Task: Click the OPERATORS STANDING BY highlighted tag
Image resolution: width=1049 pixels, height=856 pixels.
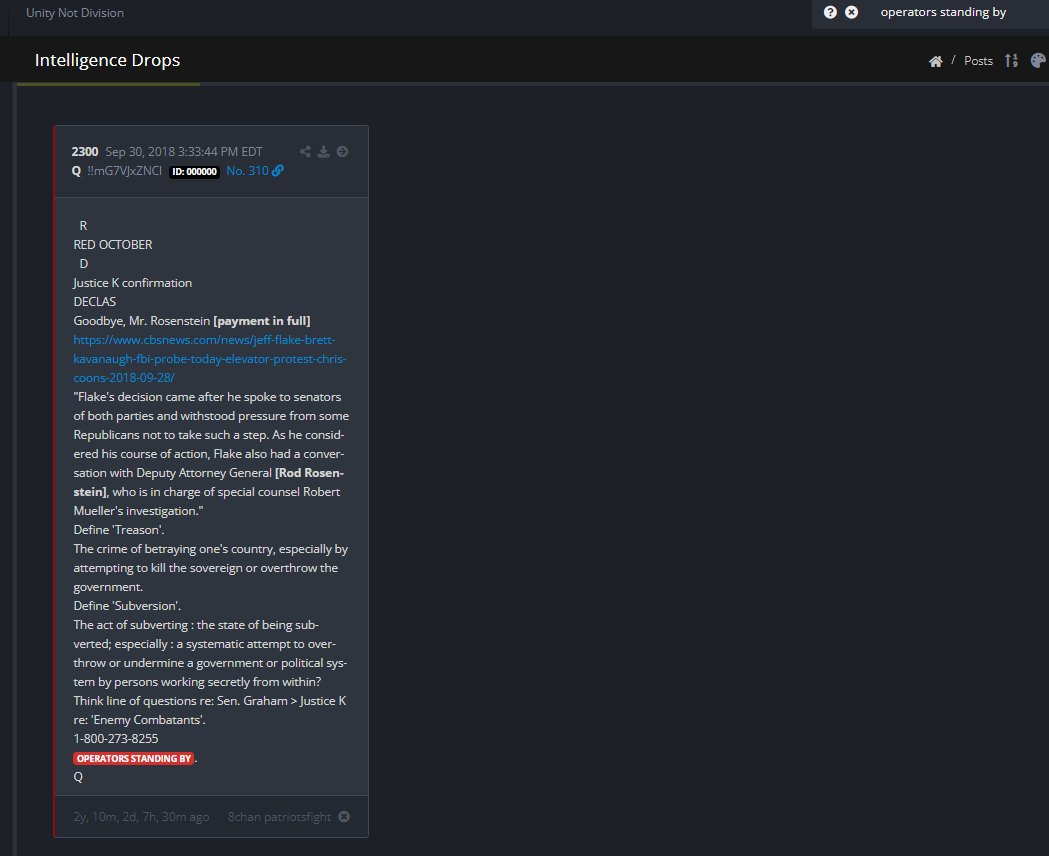Action: click(x=134, y=758)
